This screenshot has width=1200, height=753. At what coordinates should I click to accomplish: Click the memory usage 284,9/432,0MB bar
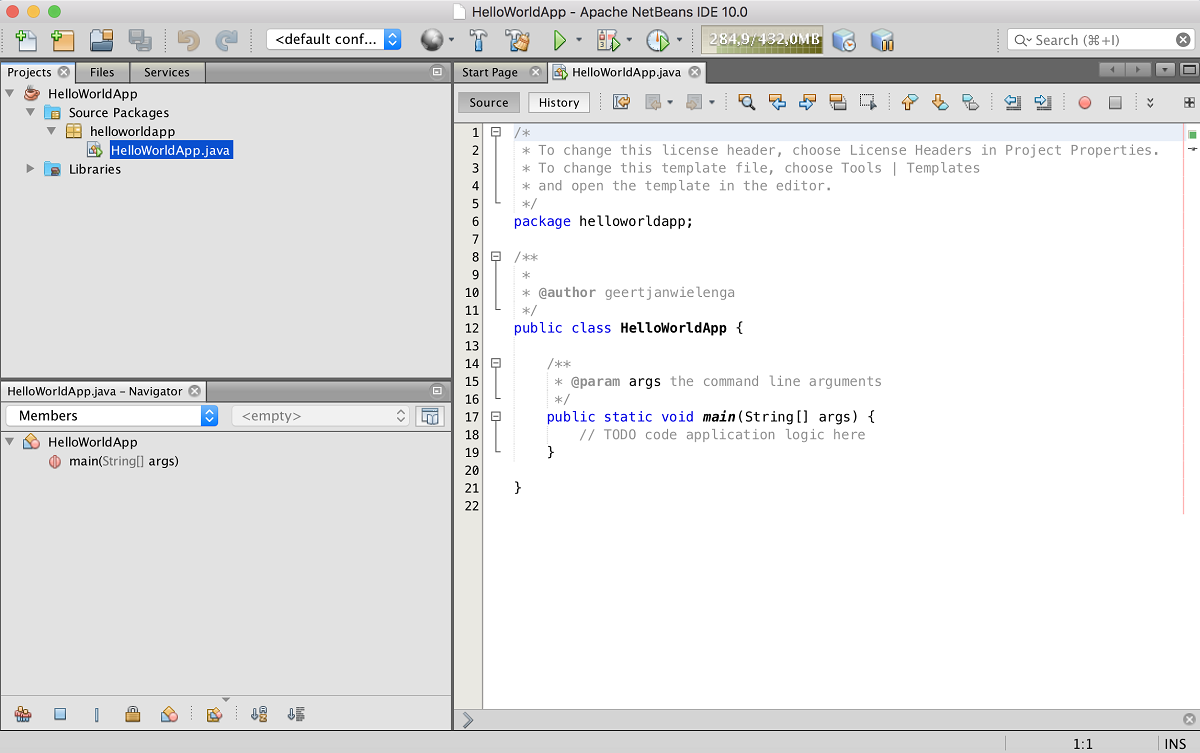(762, 40)
